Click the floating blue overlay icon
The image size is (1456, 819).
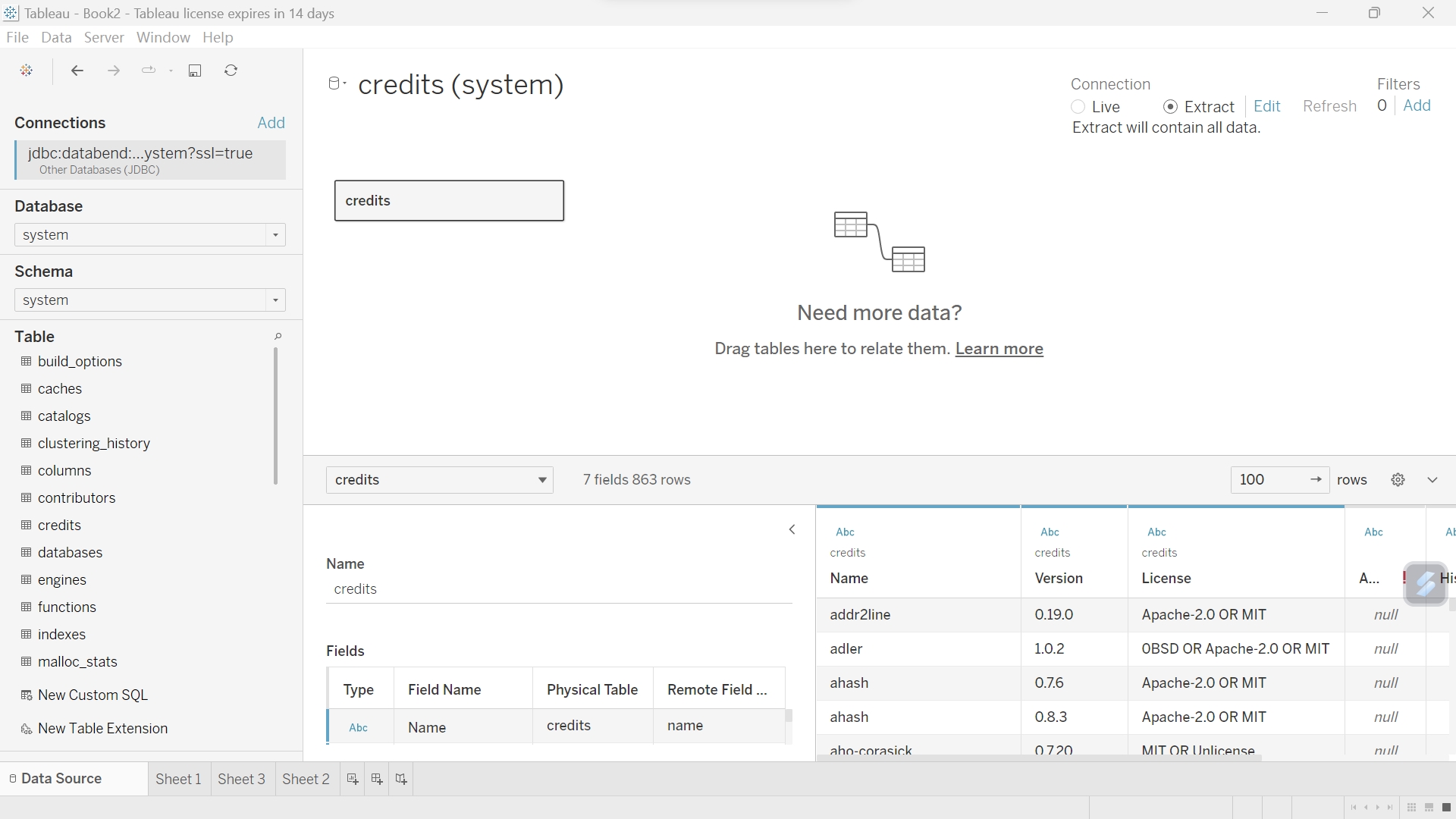click(x=1426, y=583)
